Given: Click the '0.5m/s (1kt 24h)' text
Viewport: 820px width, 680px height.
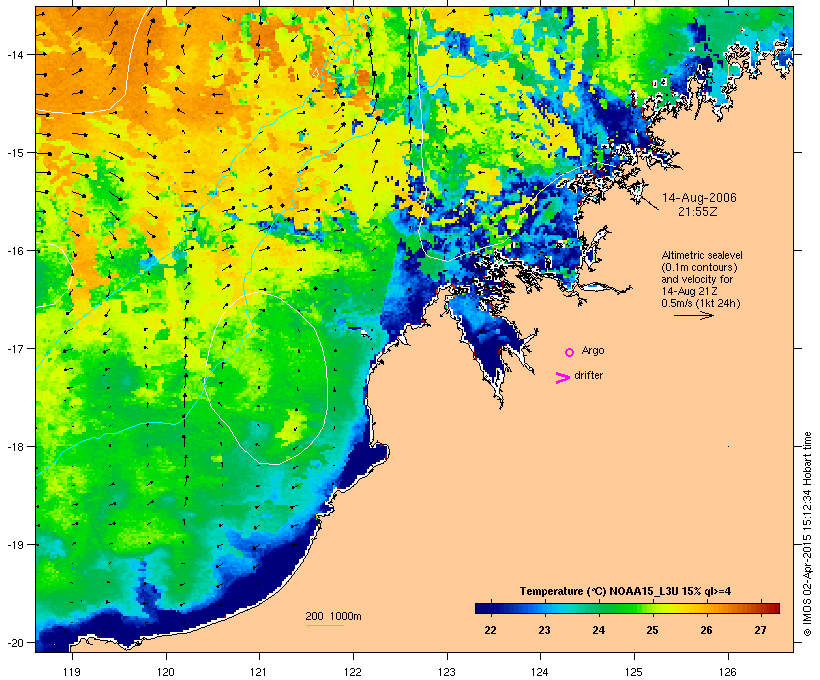Looking at the screenshot, I should [701, 303].
